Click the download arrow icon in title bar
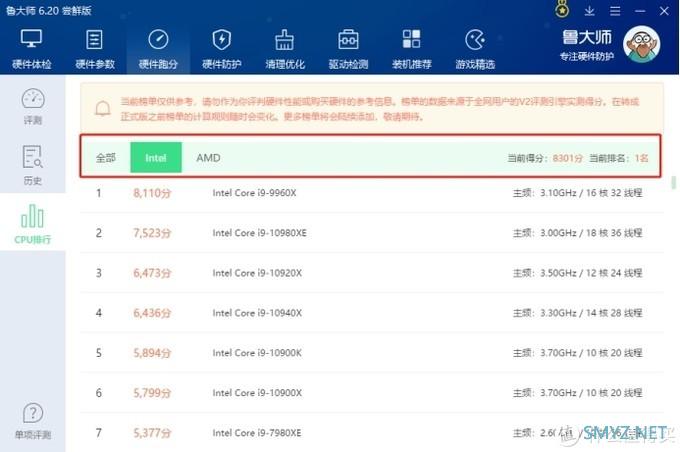Image resolution: width=680 pixels, height=452 pixels. point(589,11)
